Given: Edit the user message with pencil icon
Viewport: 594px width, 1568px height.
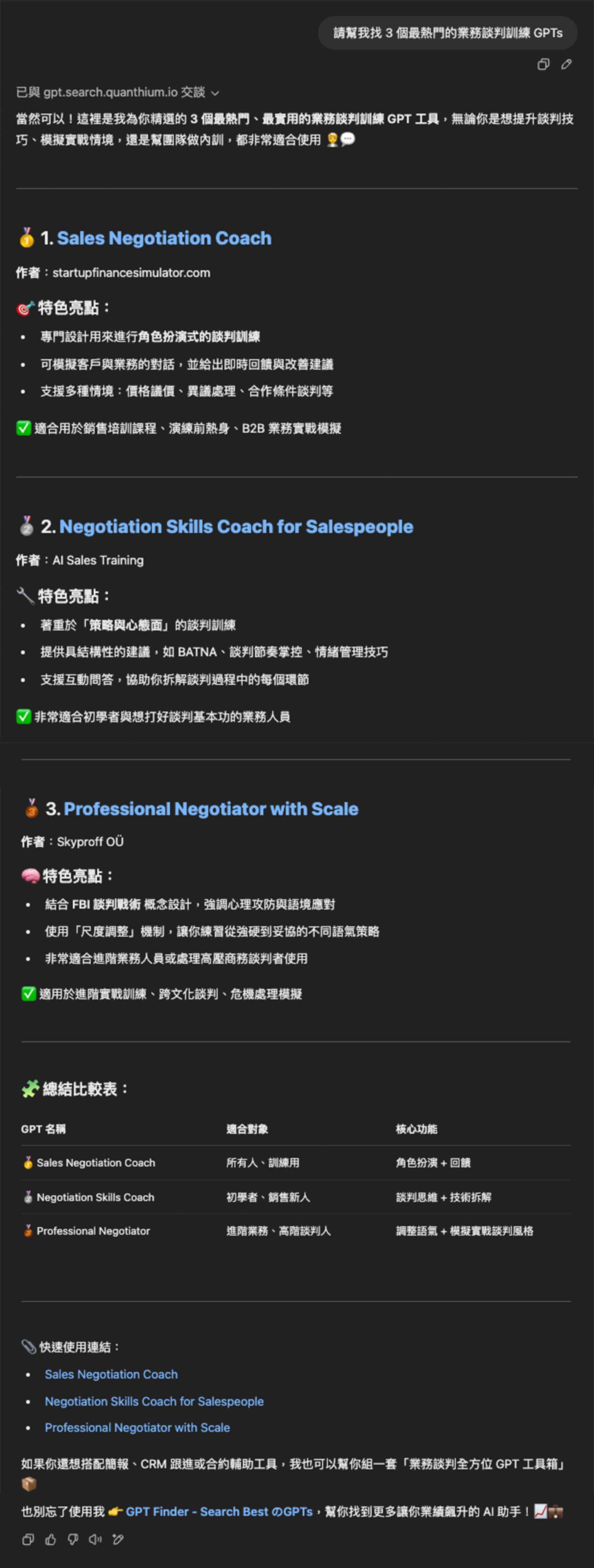Looking at the screenshot, I should point(567,64).
